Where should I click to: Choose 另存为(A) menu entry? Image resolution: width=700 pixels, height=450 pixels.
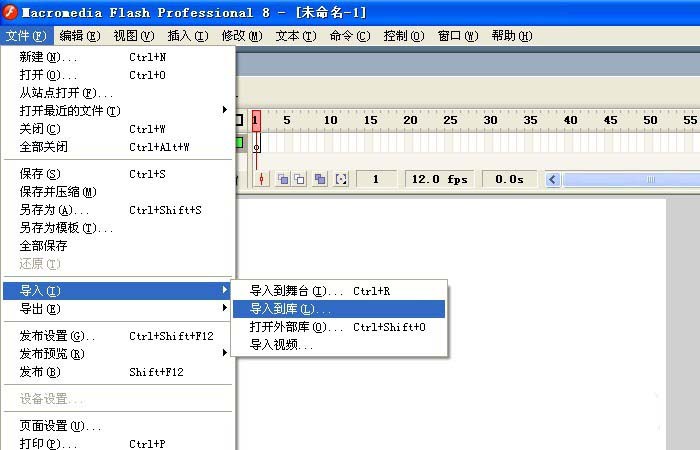(x=118, y=210)
